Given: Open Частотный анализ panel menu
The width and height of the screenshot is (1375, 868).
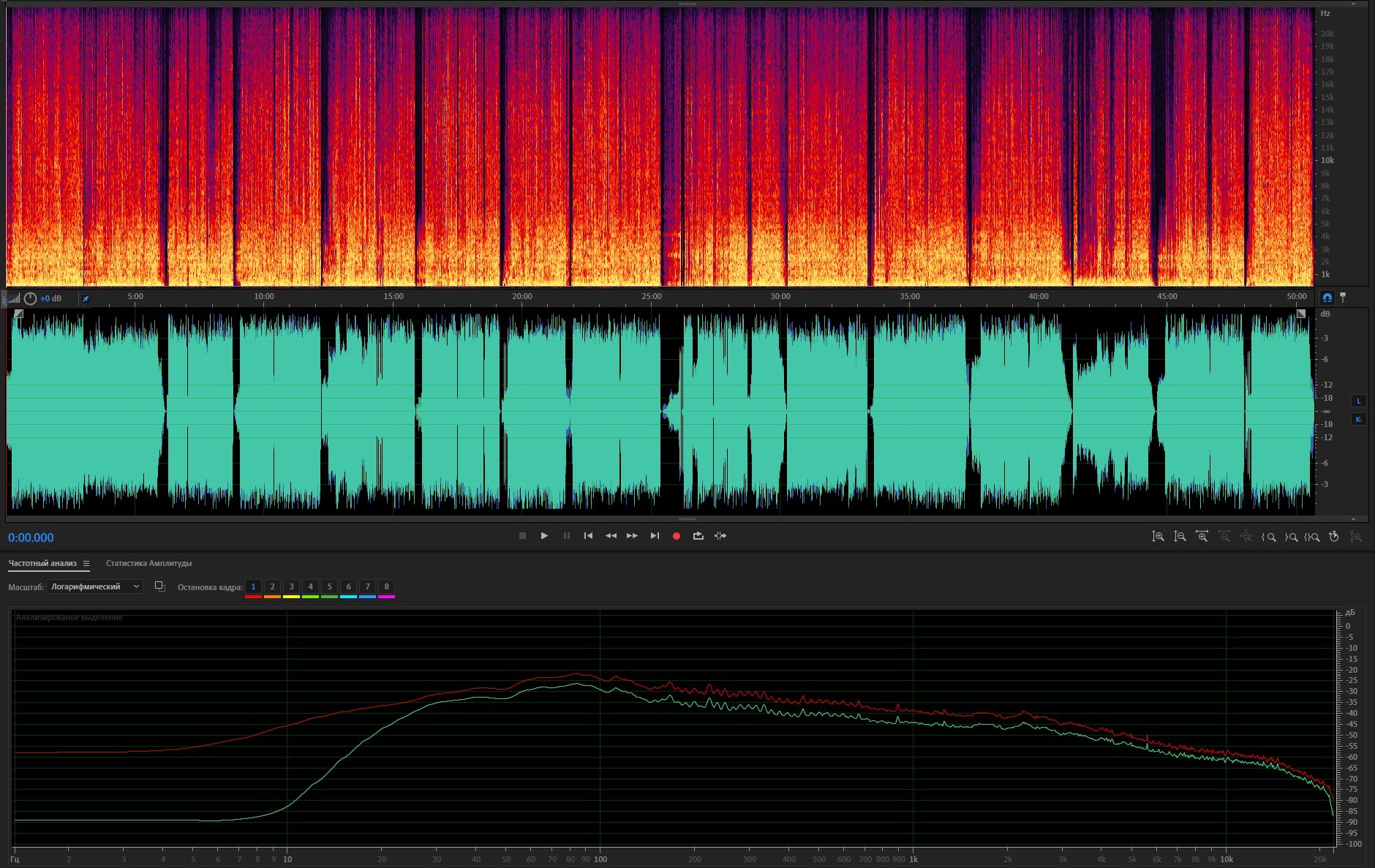Looking at the screenshot, I should click(86, 563).
